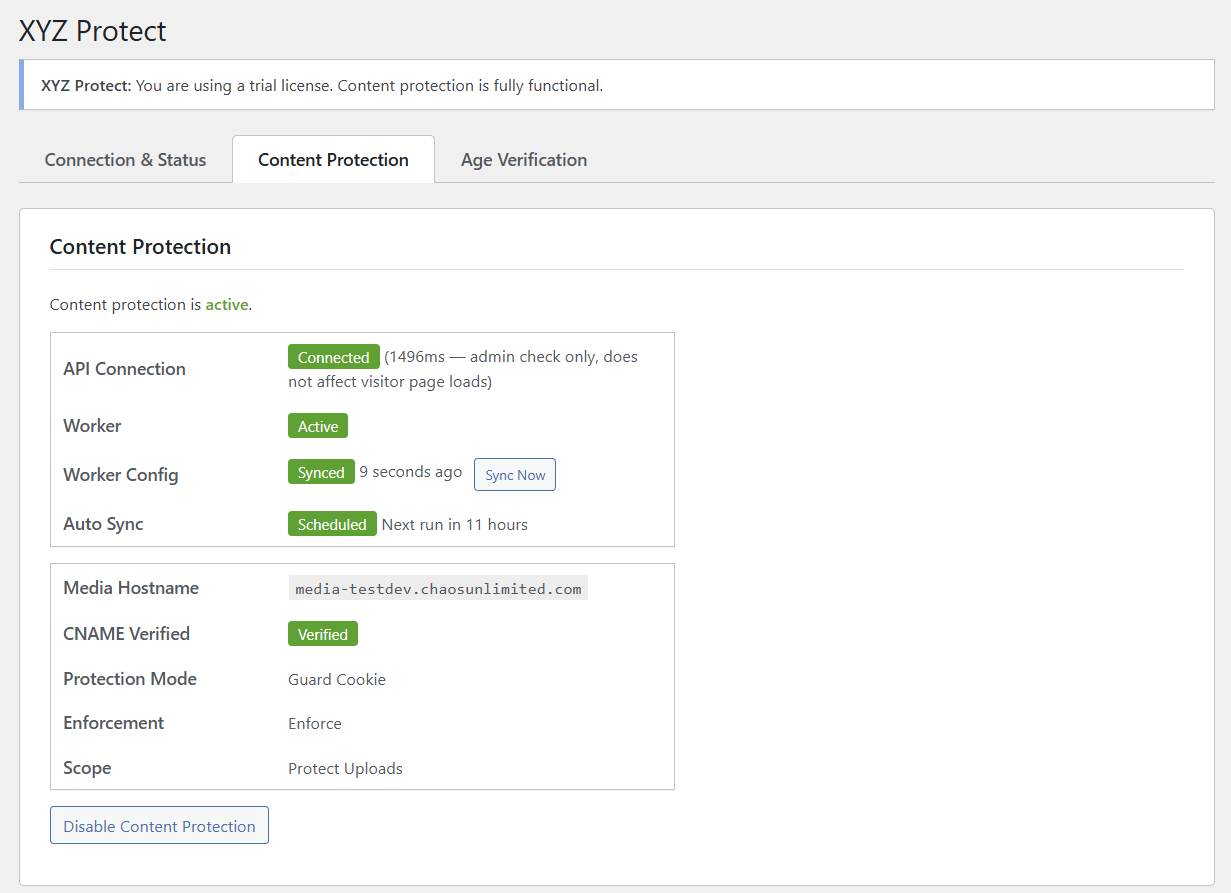The image size is (1231, 893).
Task: Click the Scheduled auto sync badge
Action: click(x=332, y=523)
